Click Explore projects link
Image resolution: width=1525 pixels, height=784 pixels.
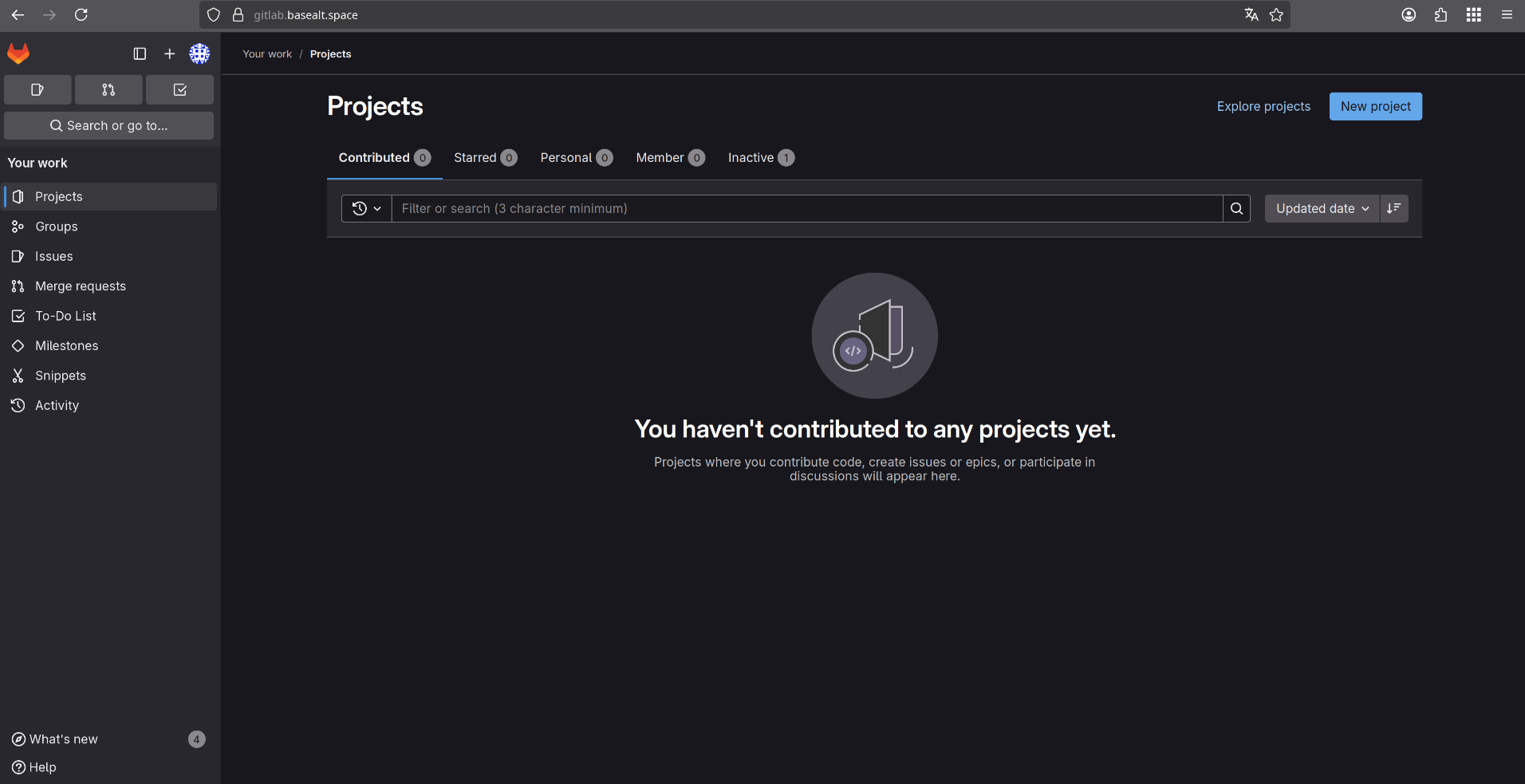coord(1263,106)
